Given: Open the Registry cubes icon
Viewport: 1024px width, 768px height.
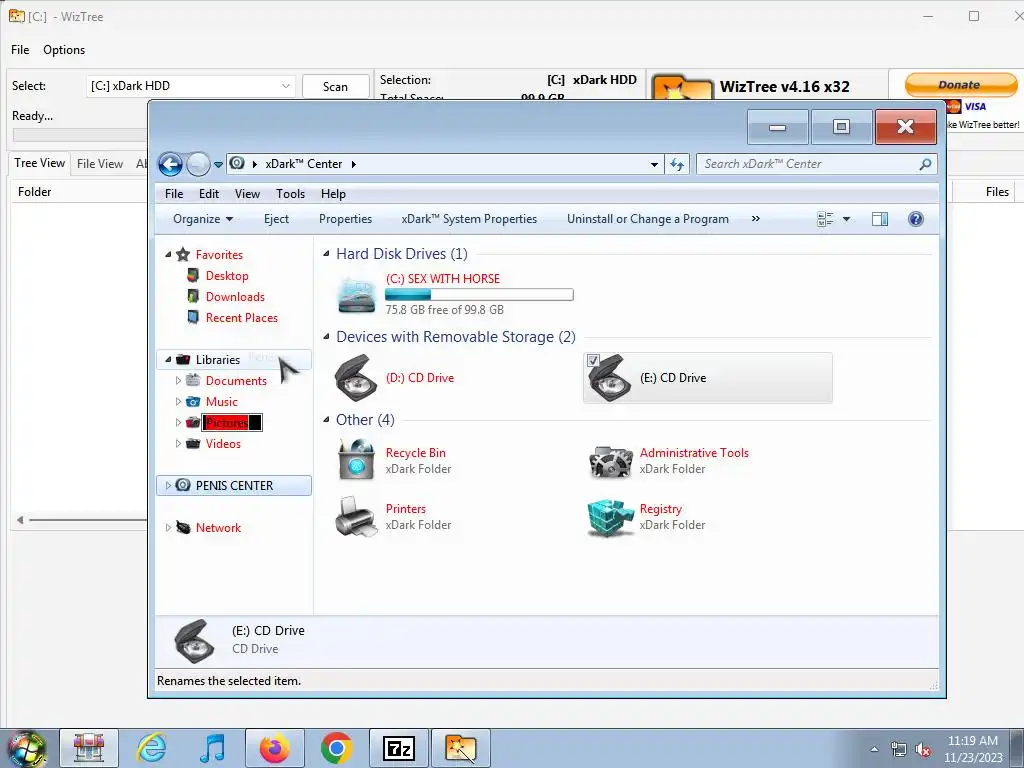Looking at the screenshot, I should (x=611, y=518).
